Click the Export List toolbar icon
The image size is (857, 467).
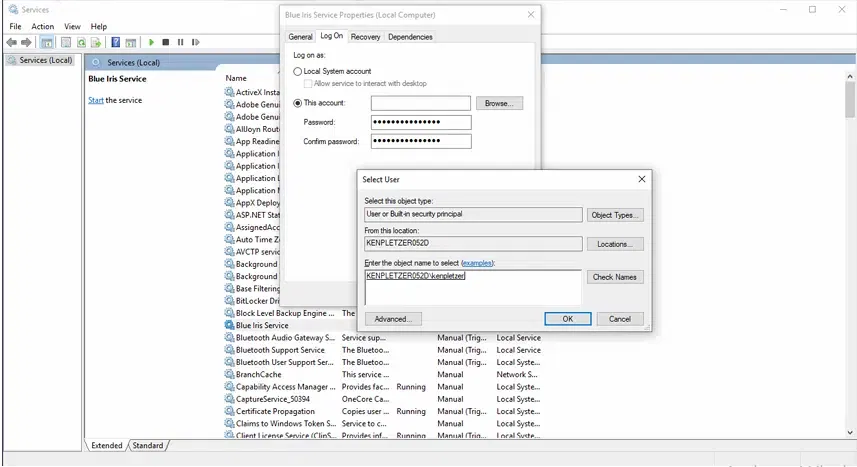coord(95,42)
